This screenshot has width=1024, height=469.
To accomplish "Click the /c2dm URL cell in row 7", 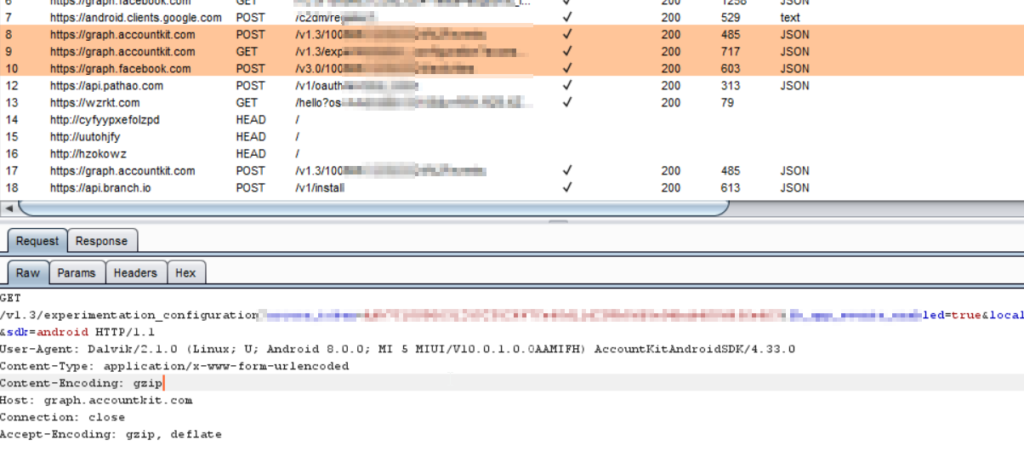I will click(334, 18).
